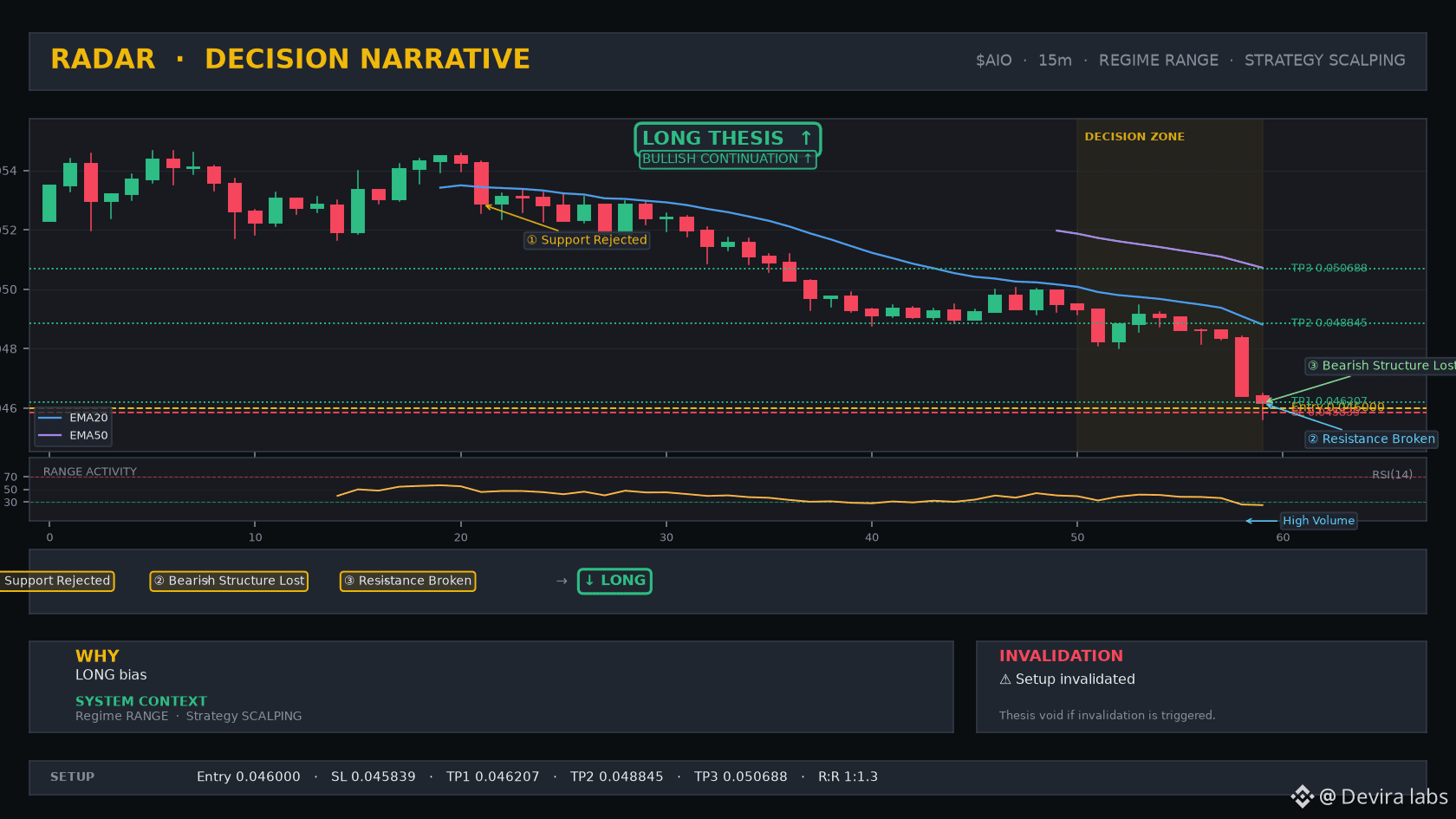This screenshot has width=1456, height=819.
Task: Click the Support Rejected step chip
Action: click(57, 581)
